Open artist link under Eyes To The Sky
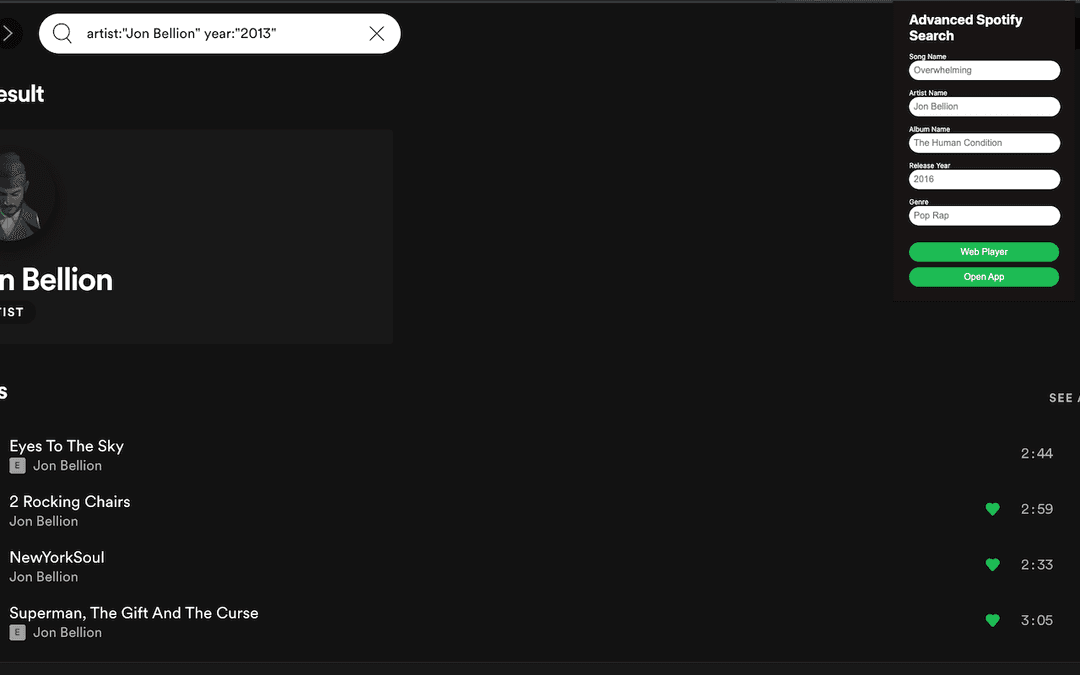The image size is (1080, 675). 68,466
